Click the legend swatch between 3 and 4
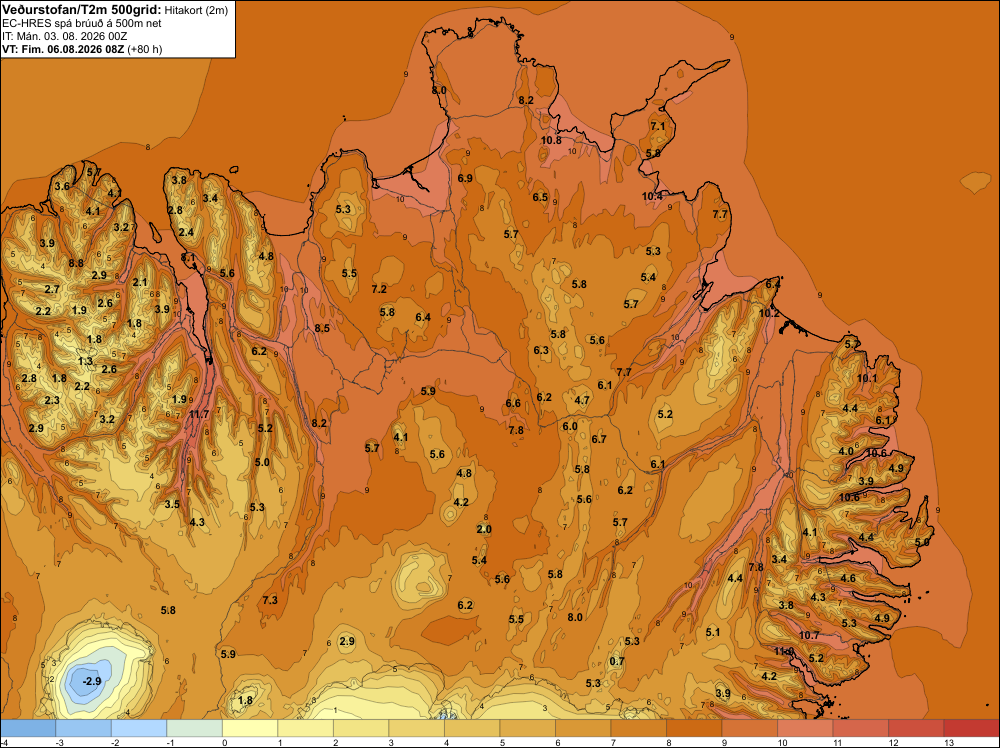 coord(416,728)
